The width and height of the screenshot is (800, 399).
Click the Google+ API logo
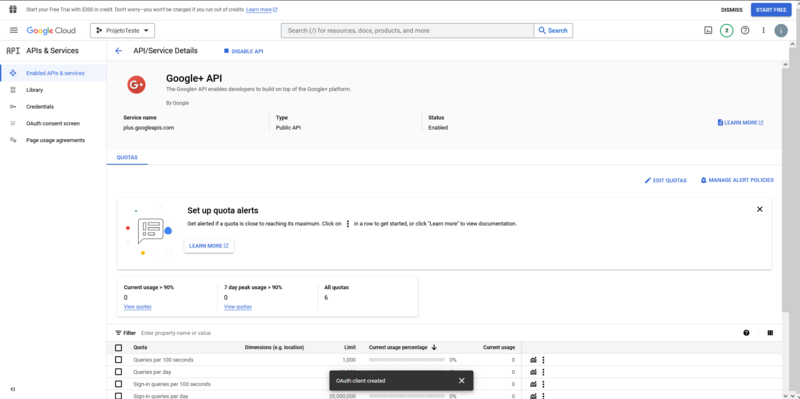pos(136,85)
